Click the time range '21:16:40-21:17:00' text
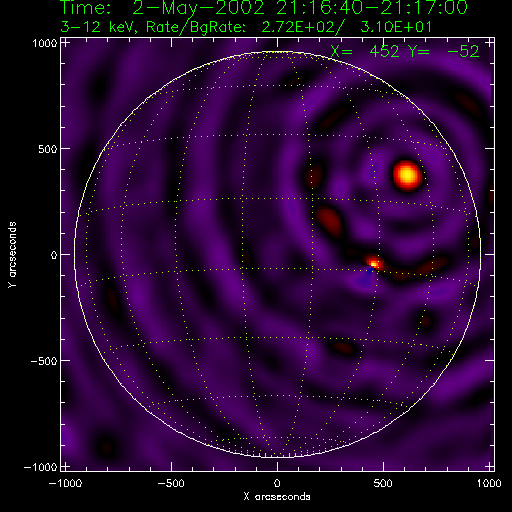 coord(372,8)
